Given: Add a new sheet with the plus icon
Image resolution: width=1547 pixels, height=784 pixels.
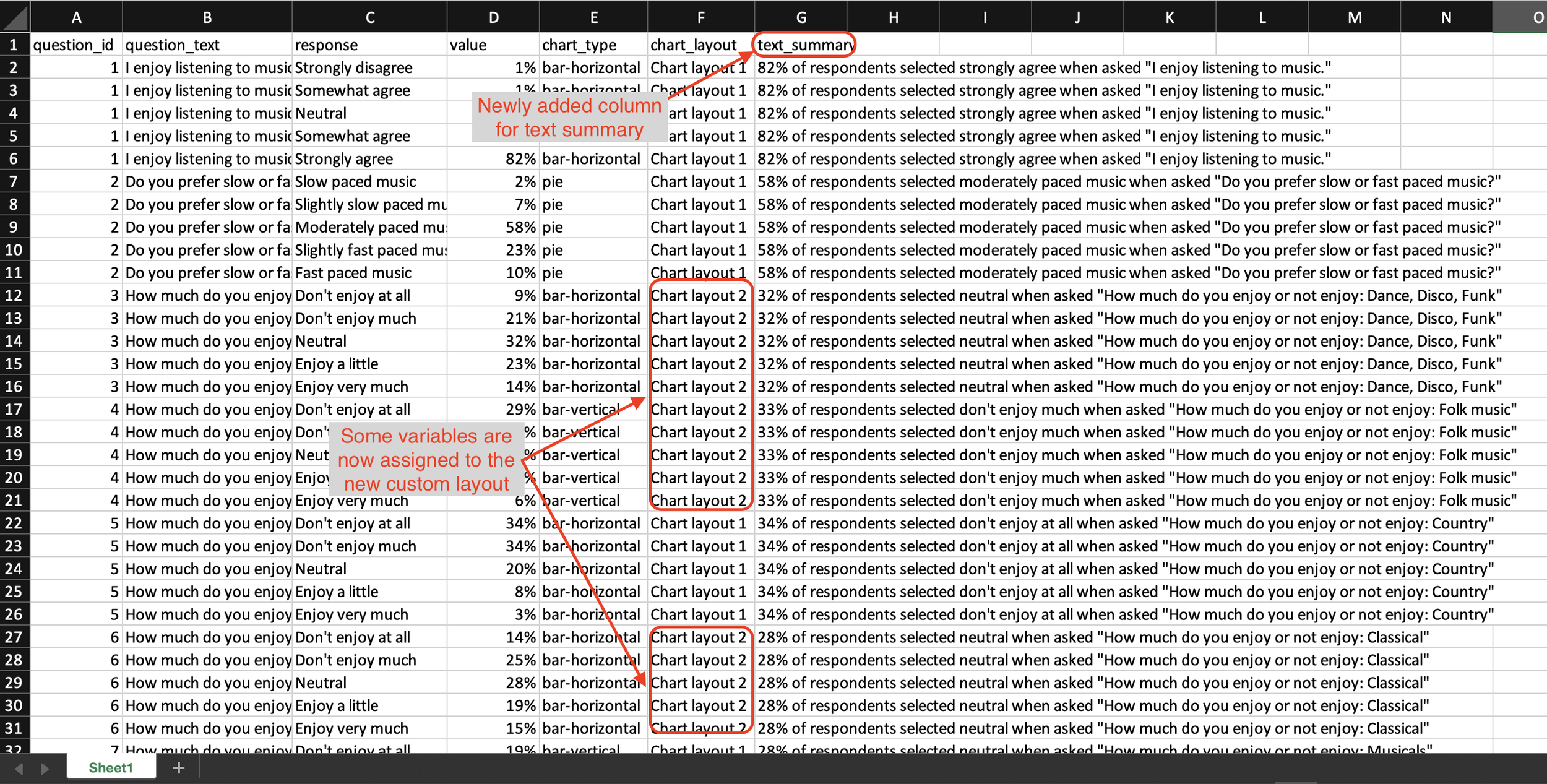Looking at the screenshot, I should click(178, 767).
